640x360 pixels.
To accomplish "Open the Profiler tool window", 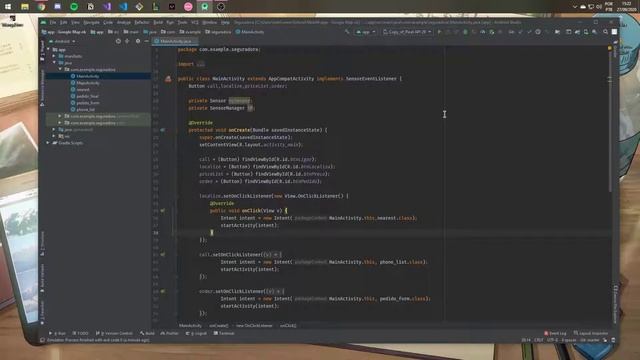I will [x=170, y=333].
